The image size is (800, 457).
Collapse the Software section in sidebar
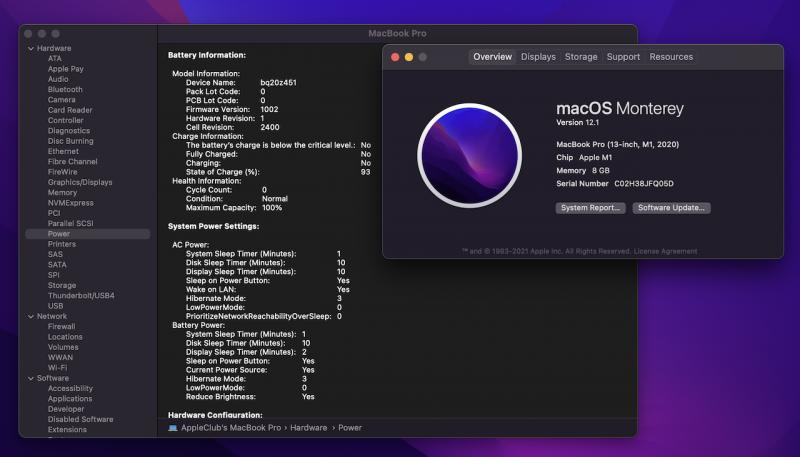pyautogui.click(x=31, y=378)
